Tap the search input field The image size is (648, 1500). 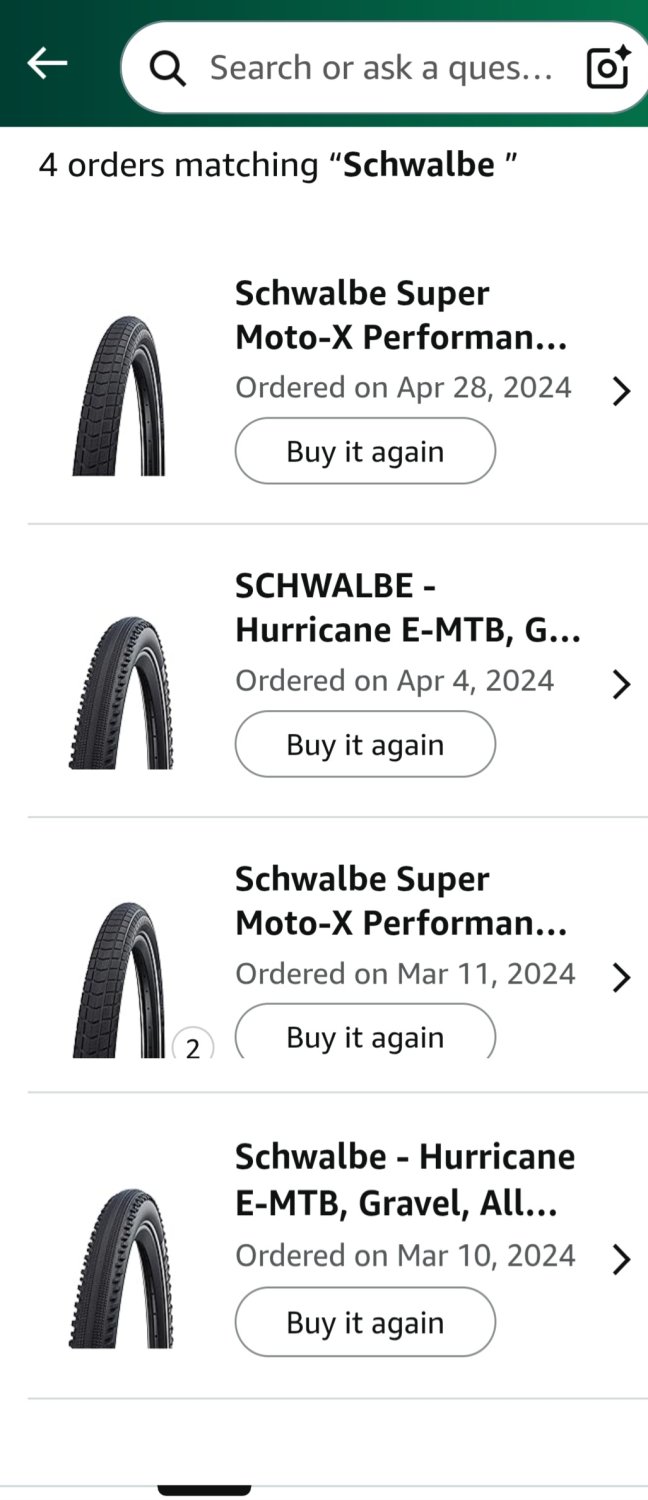[x=380, y=68]
